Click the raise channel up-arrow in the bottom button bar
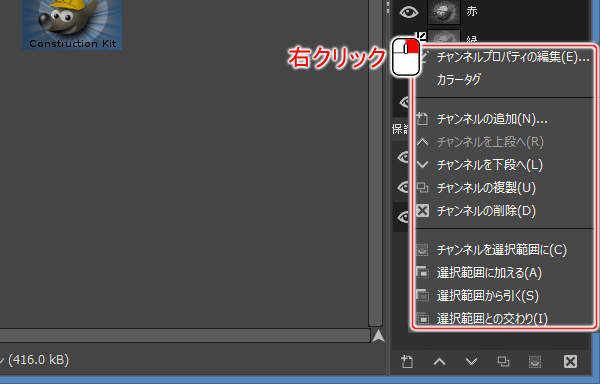The image size is (600, 384). pyautogui.click(x=439, y=361)
